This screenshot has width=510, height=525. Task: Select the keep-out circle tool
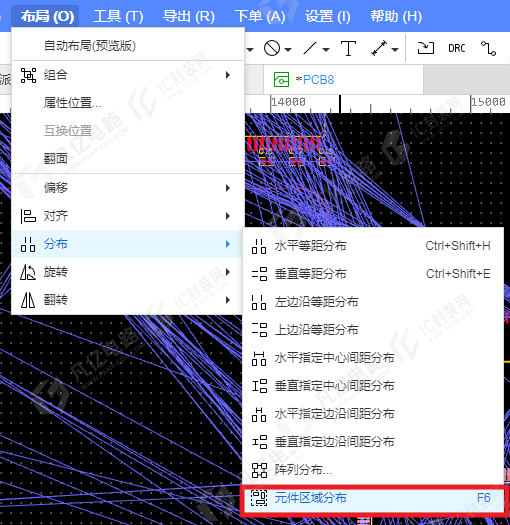(x=272, y=48)
